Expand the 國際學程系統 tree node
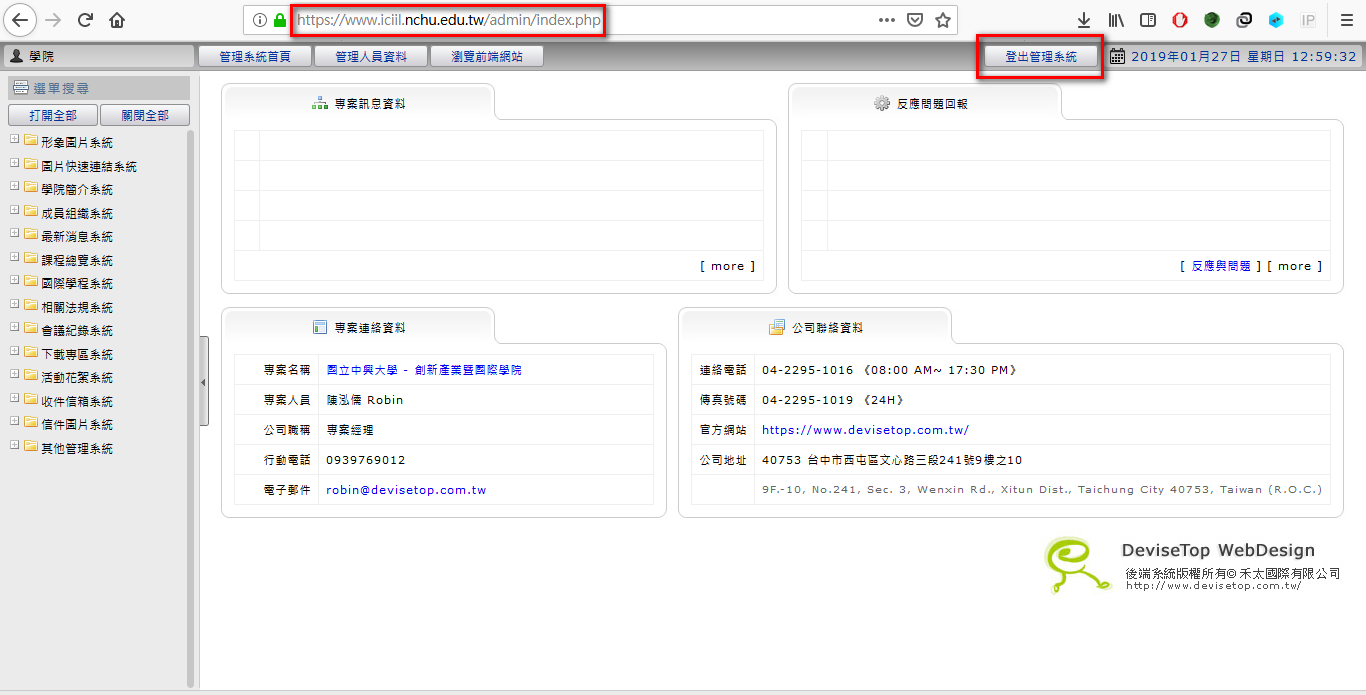This screenshot has width=1366, height=695. pos(14,283)
